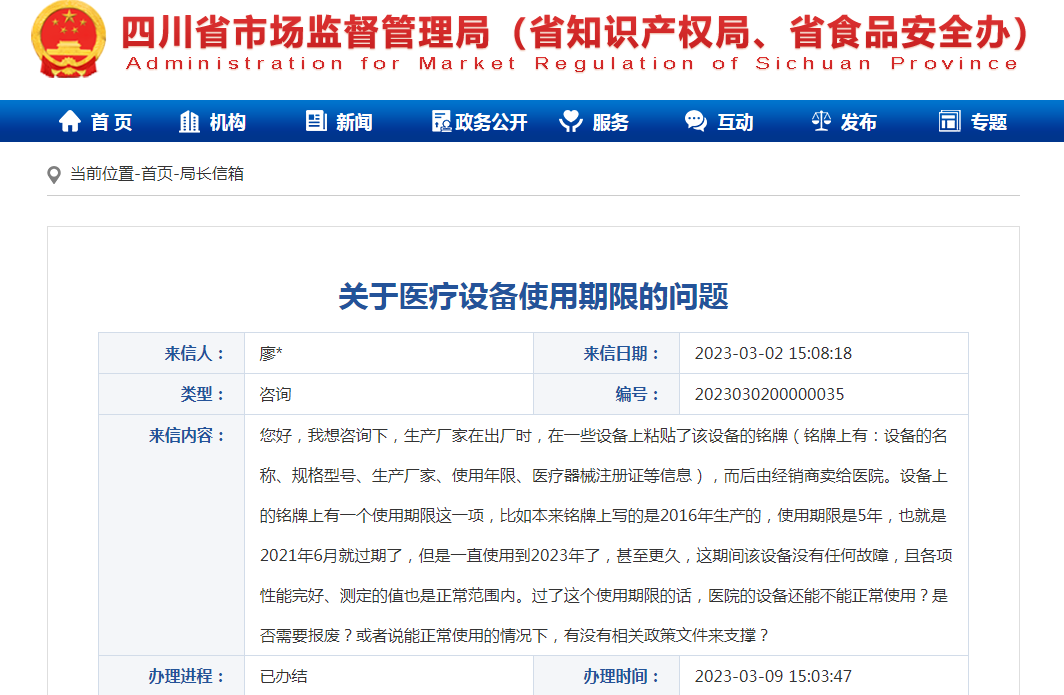Open the 发布 navigation menu
Viewport: 1064px width, 695px height.
857,121
